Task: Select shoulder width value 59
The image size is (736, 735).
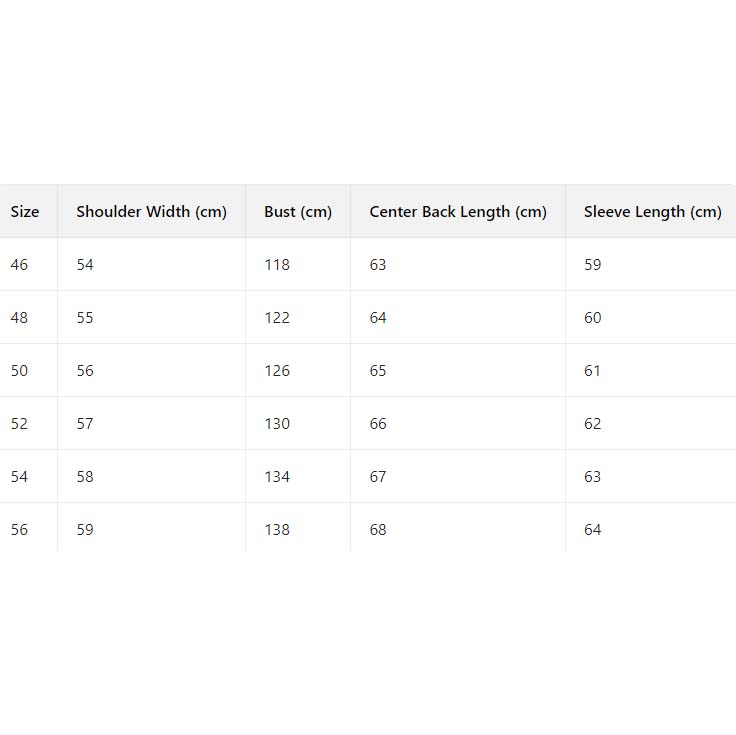Action: 85,530
